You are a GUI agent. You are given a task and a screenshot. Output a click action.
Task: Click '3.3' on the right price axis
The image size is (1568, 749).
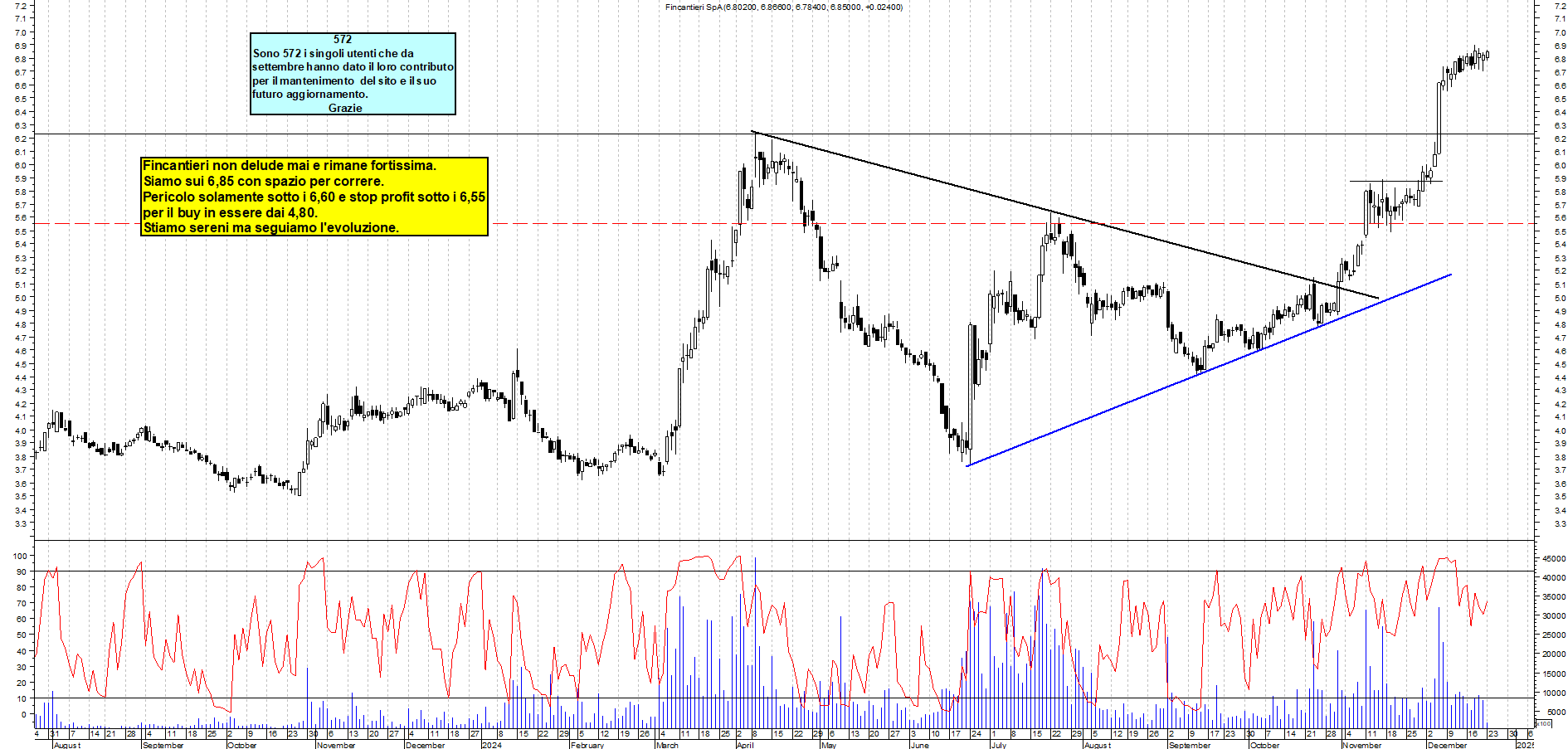point(1561,523)
